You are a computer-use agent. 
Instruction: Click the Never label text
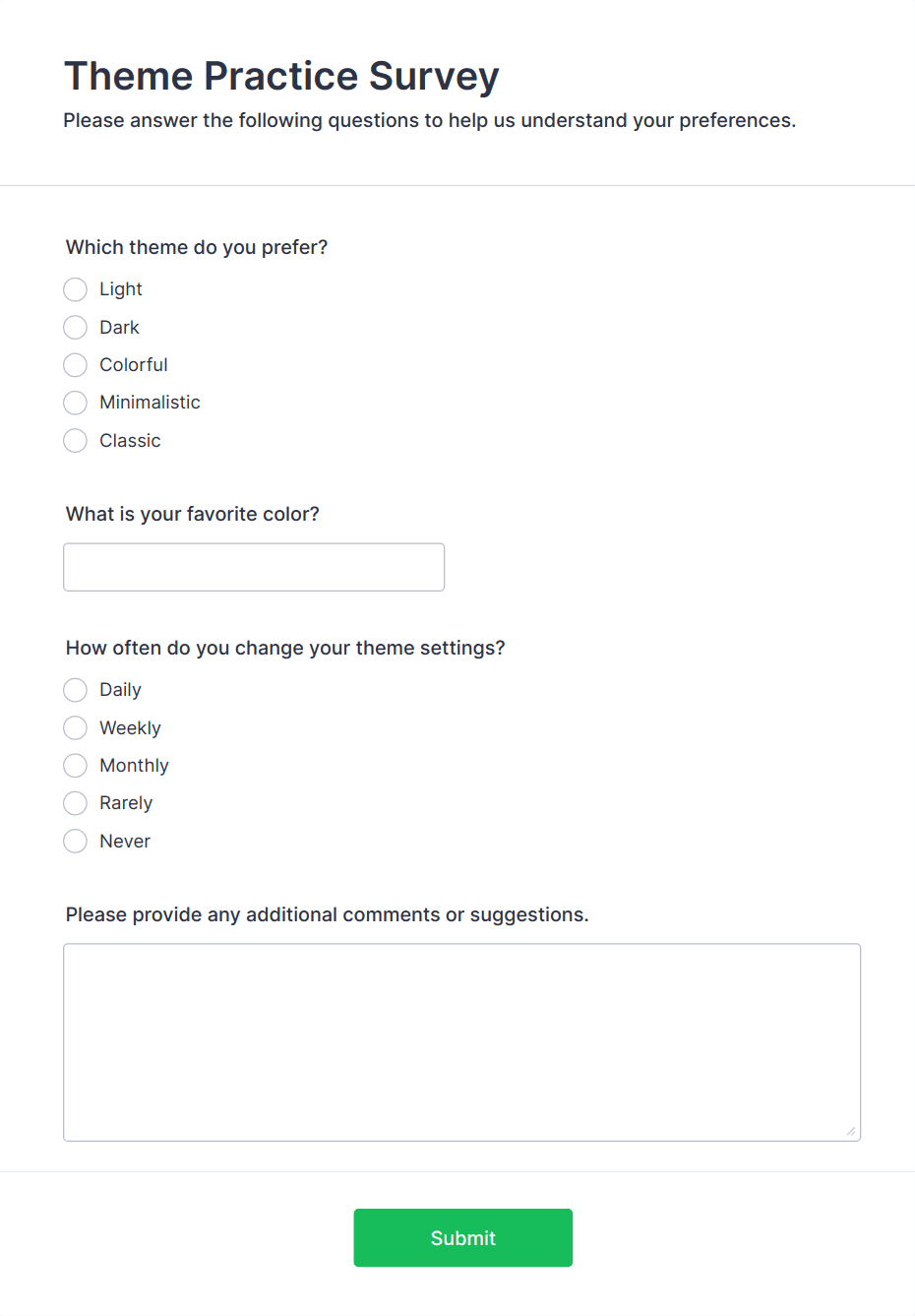pyautogui.click(x=125, y=842)
